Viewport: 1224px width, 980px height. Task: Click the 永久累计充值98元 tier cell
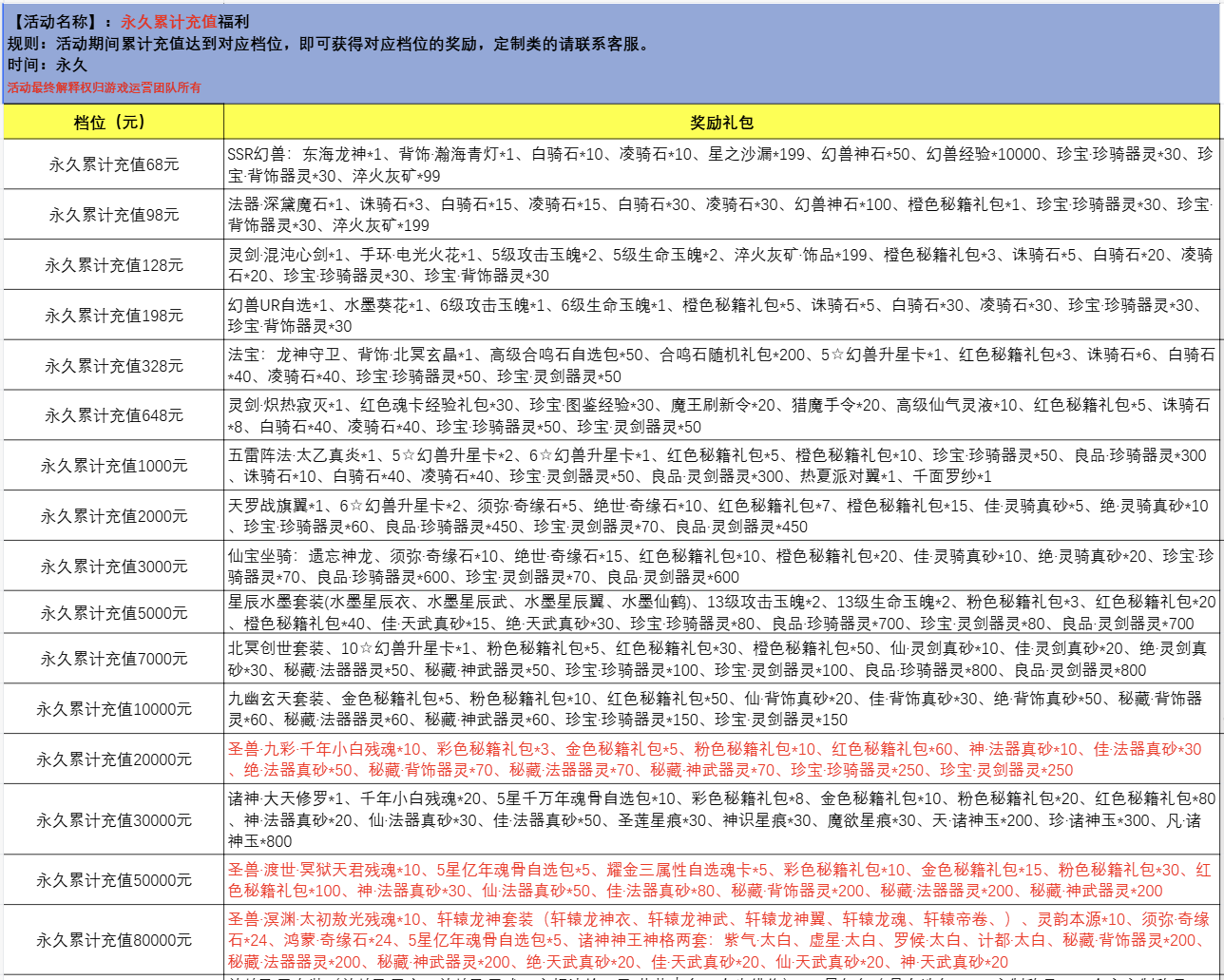[113, 215]
